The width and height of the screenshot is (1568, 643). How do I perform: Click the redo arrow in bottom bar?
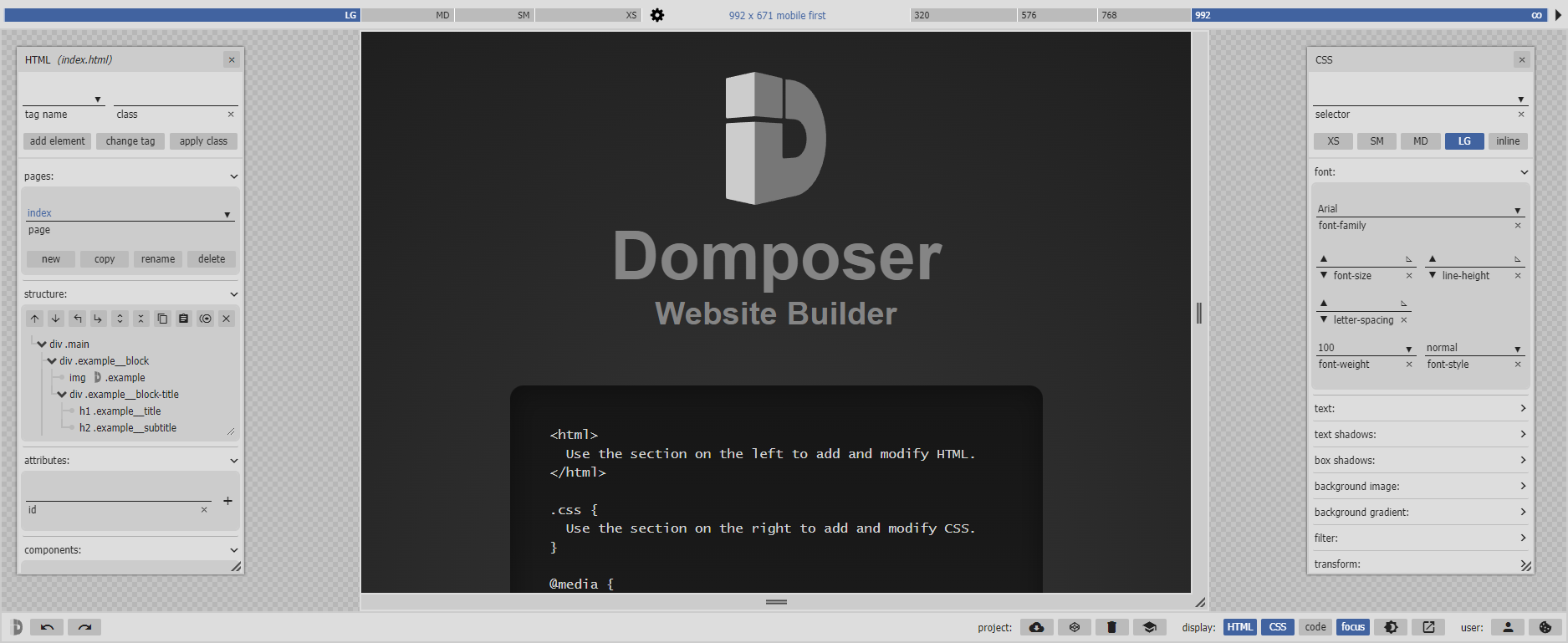click(84, 627)
